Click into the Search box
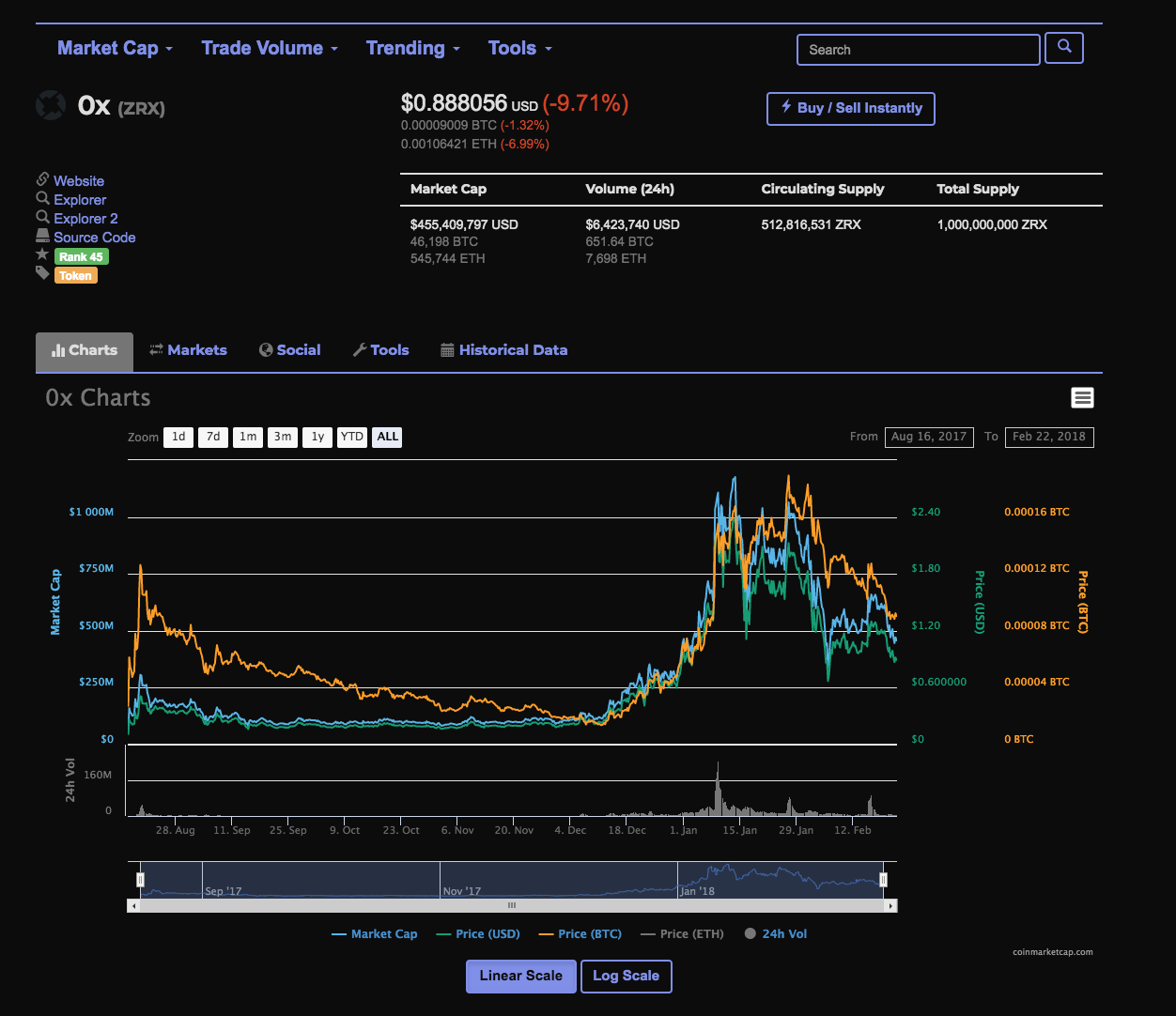 919,50
